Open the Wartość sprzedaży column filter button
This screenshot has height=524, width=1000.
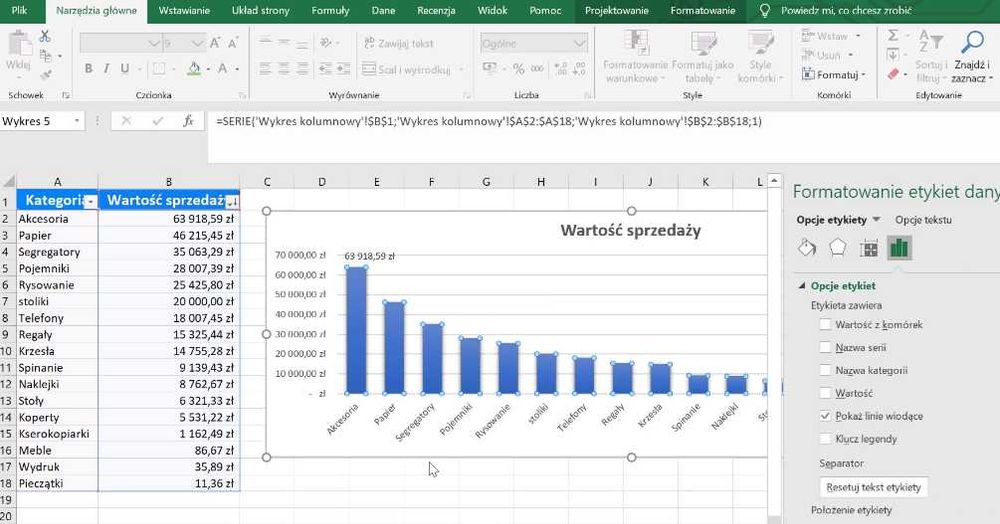pyautogui.click(x=233, y=201)
